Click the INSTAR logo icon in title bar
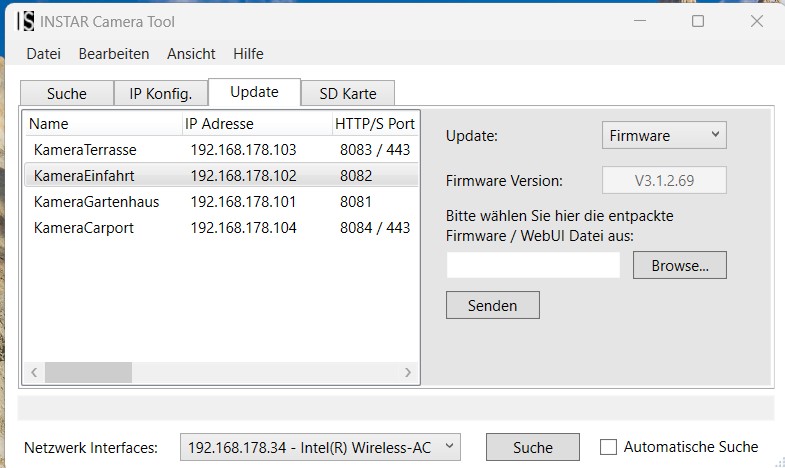 tap(26, 22)
